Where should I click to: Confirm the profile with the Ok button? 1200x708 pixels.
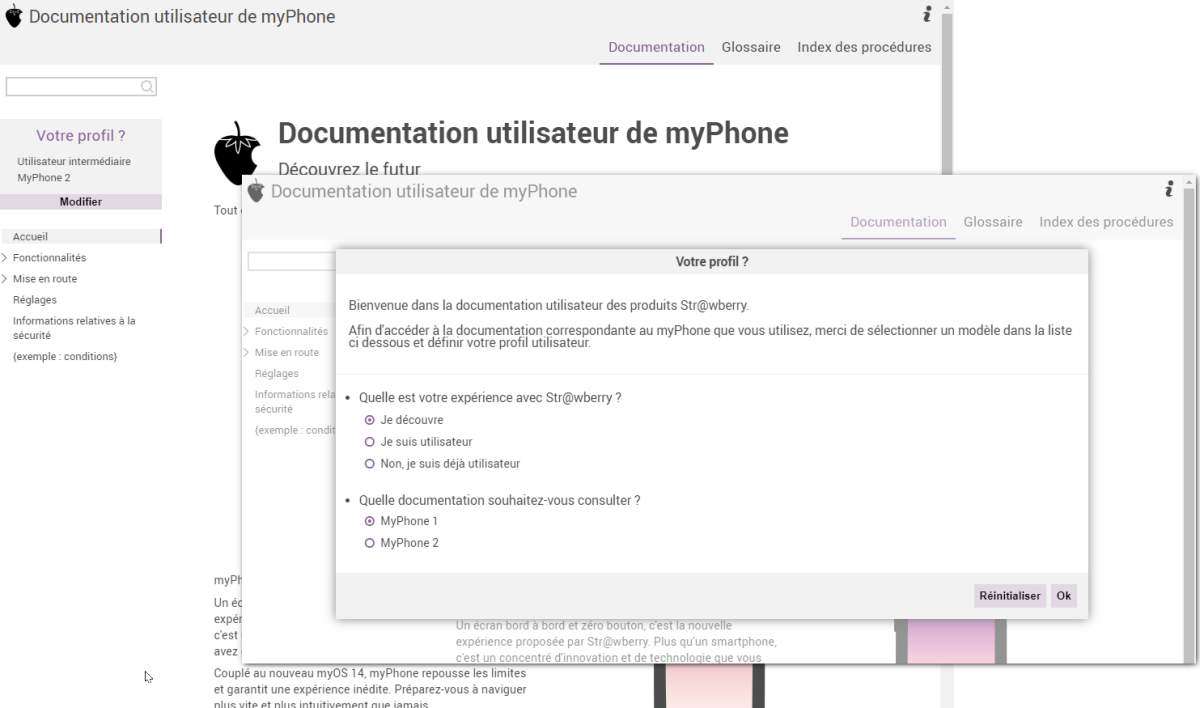1063,596
